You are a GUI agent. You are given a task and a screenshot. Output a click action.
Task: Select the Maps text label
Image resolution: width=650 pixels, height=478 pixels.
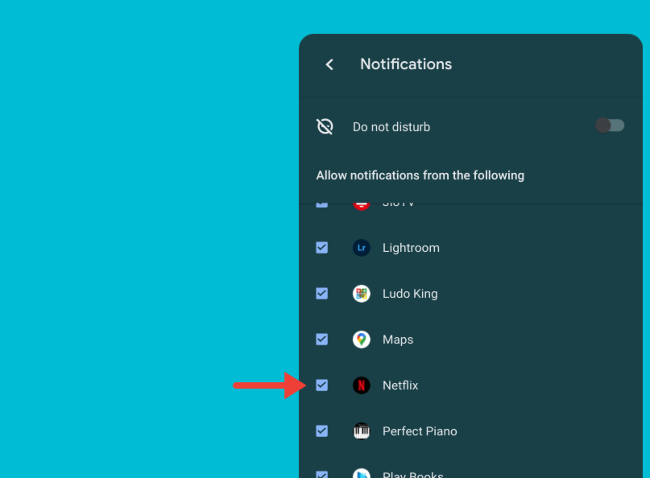(398, 340)
